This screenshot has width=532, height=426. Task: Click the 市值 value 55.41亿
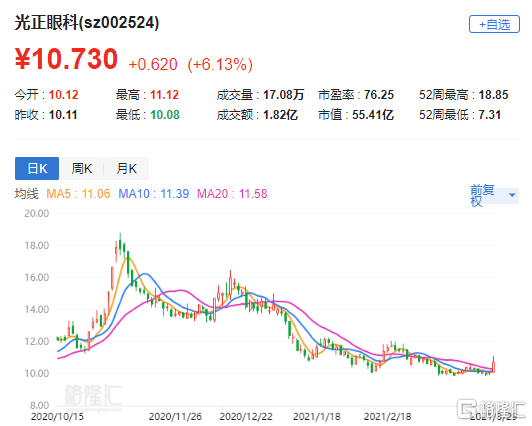click(373, 115)
